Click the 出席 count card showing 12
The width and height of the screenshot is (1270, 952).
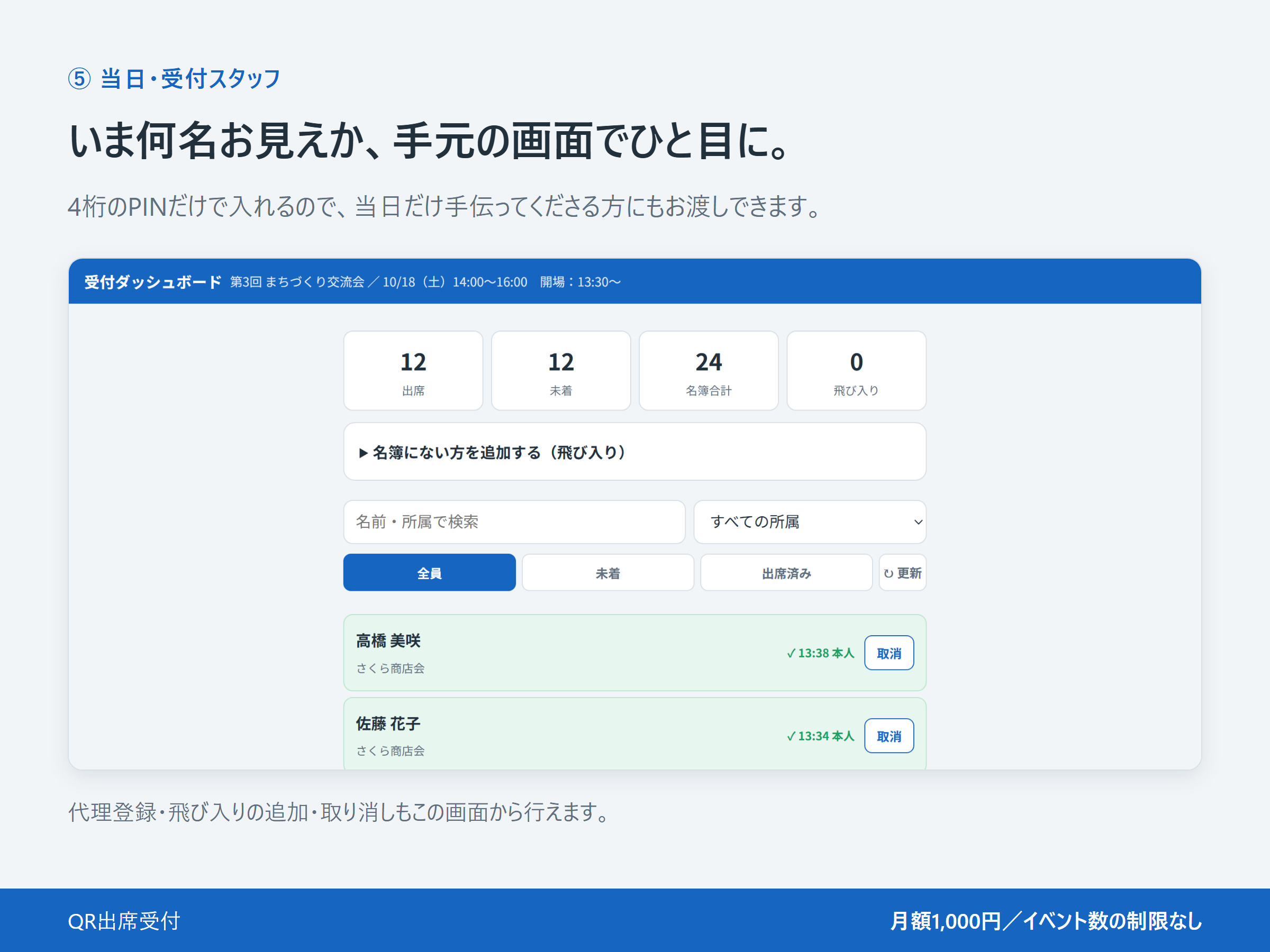pyautogui.click(x=413, y=371)
